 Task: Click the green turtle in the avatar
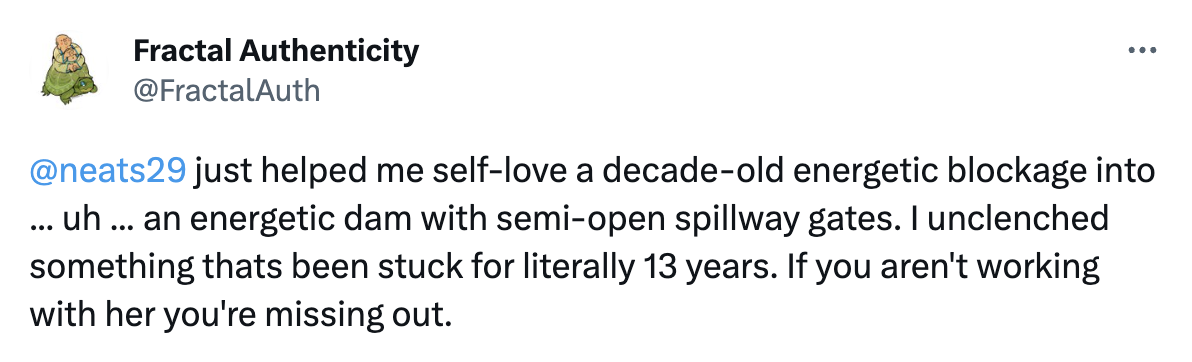68,86
